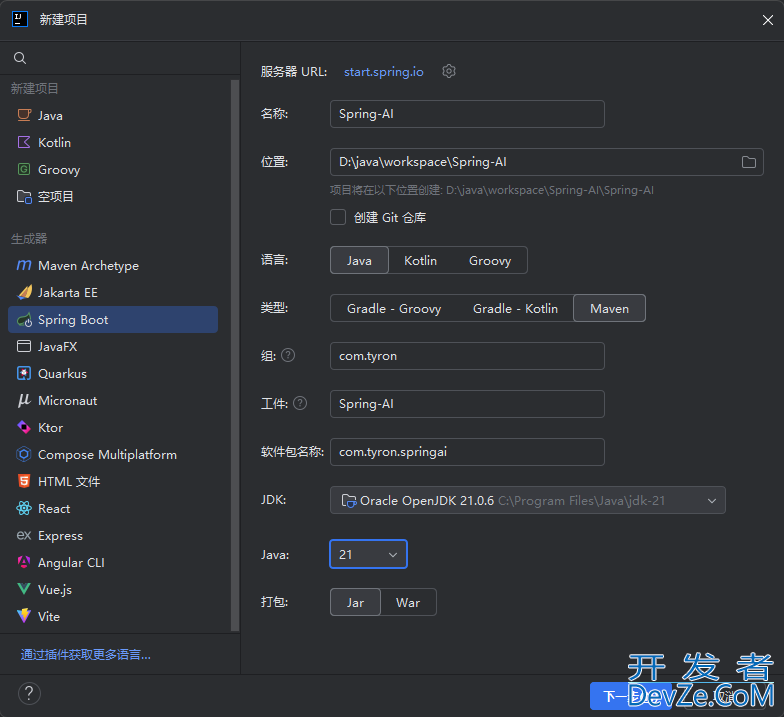Browse for location with folder icon

pos(748,162)
